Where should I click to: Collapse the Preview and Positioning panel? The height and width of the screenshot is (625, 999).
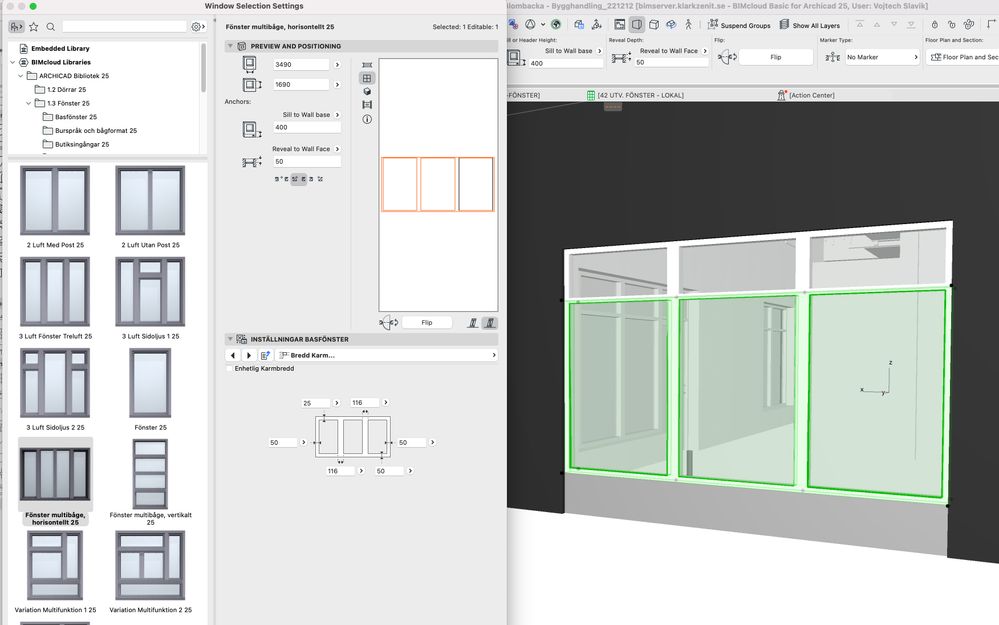(230, 46)
